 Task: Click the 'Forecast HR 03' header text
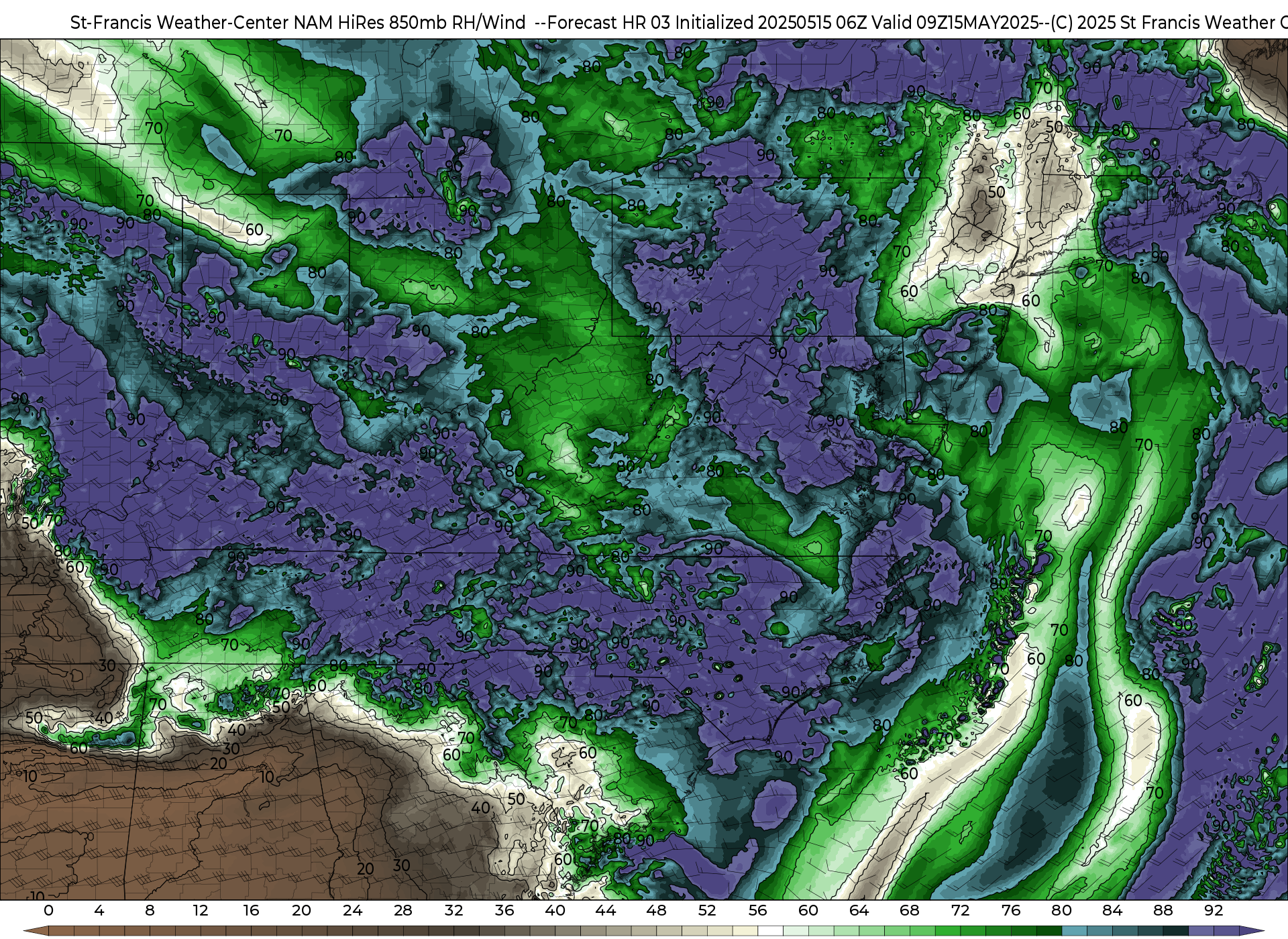pos(609,23)
